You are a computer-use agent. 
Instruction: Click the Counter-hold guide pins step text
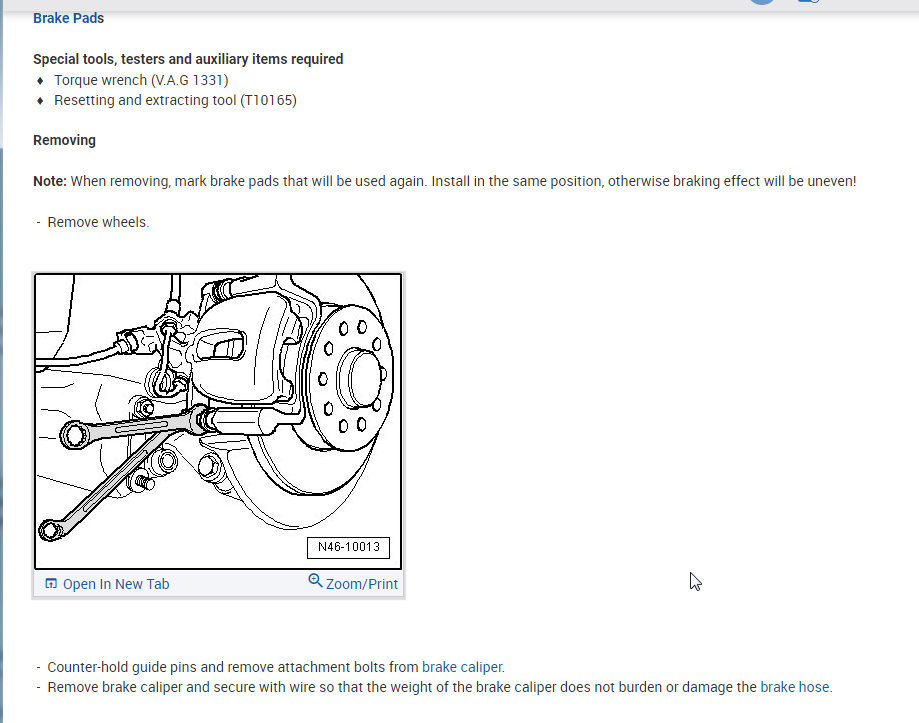[x=275, y=667]
